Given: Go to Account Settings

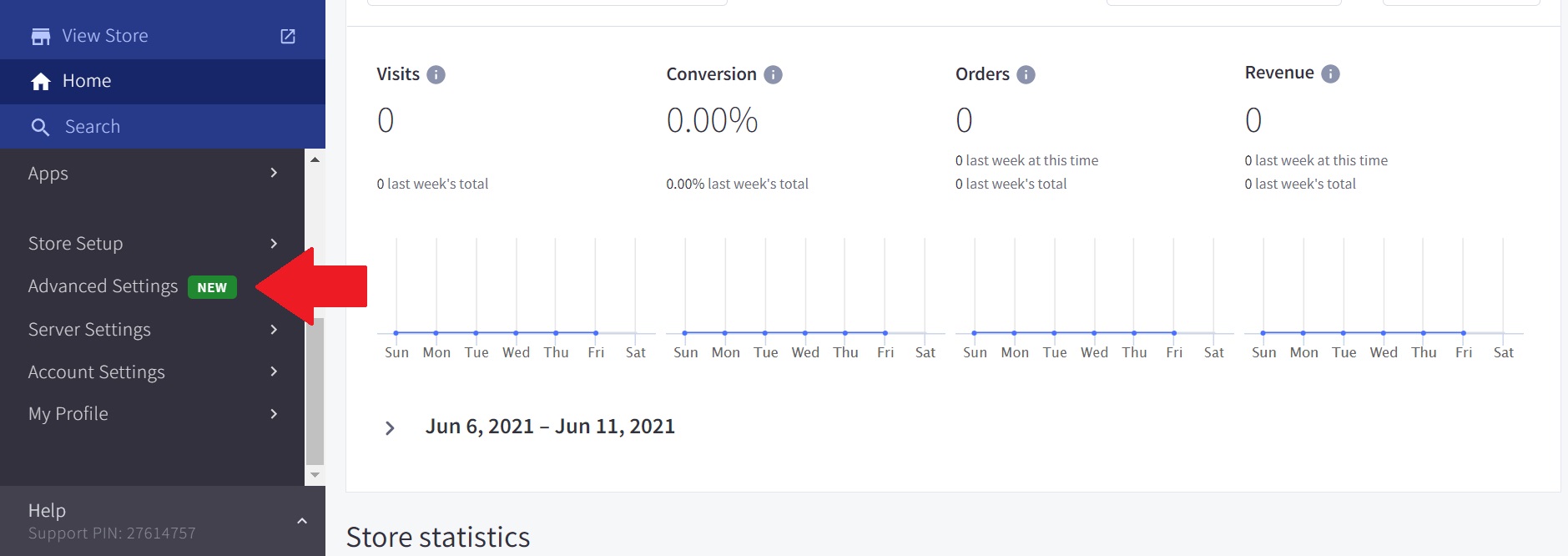Looking at the screenshot, I should pos(96,372).
